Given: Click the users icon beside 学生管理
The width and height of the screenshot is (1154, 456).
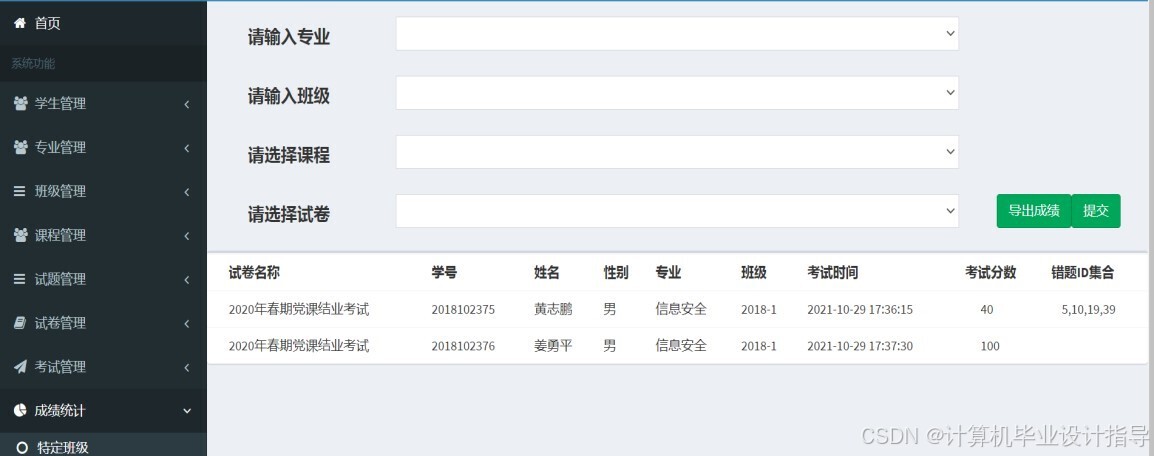Looking at the screenshot, I should click(21, 104).
